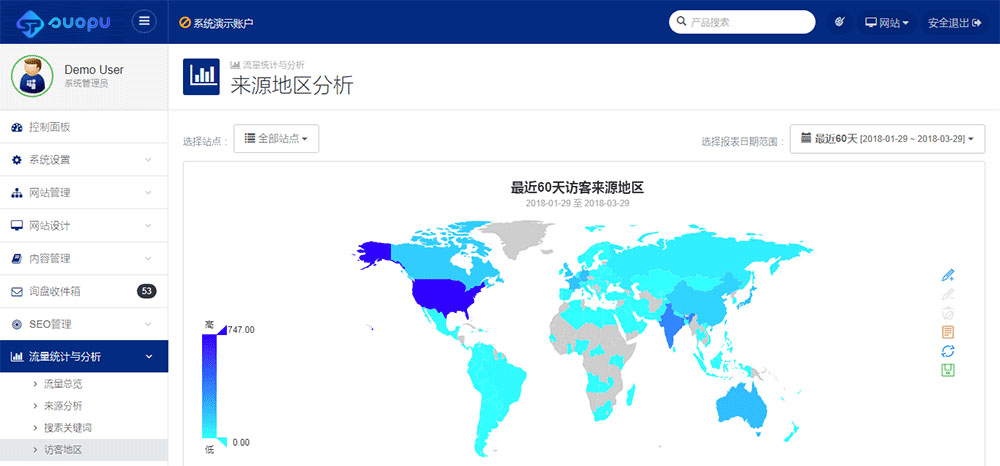Click the envelope icon next to 询盘收件箱
1000x466 pixels.
(17, 291)
